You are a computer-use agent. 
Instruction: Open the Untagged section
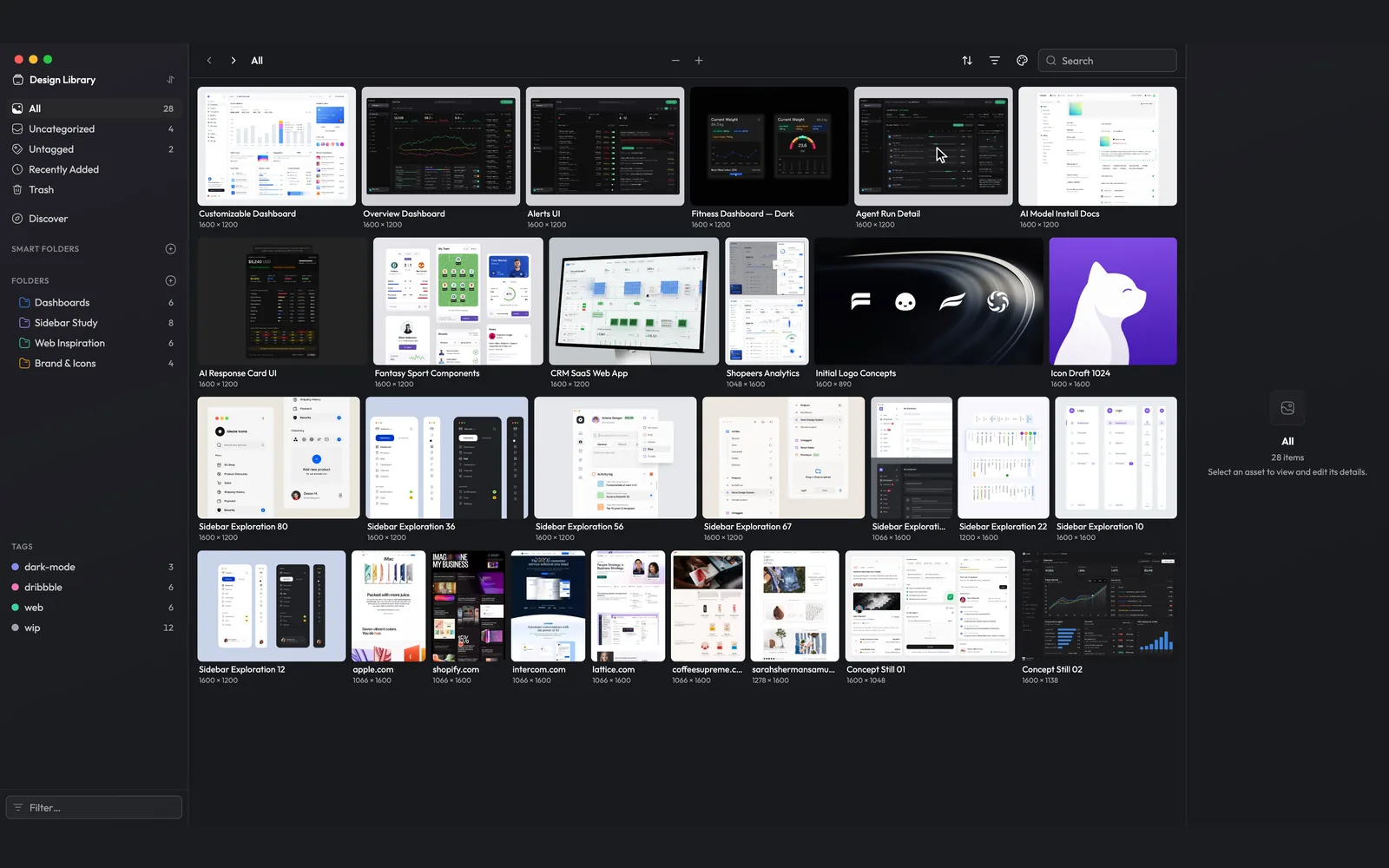tap(94, 149)
